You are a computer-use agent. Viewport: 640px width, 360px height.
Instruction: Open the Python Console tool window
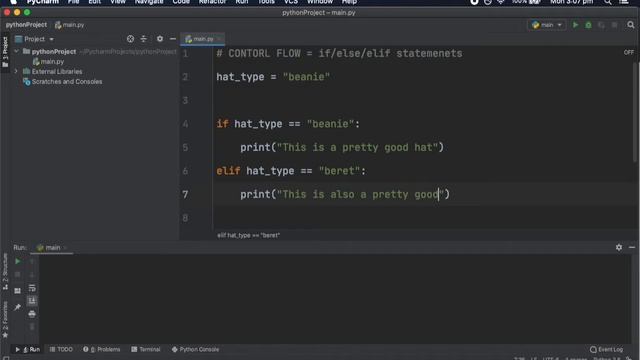(x=196, y=349)
